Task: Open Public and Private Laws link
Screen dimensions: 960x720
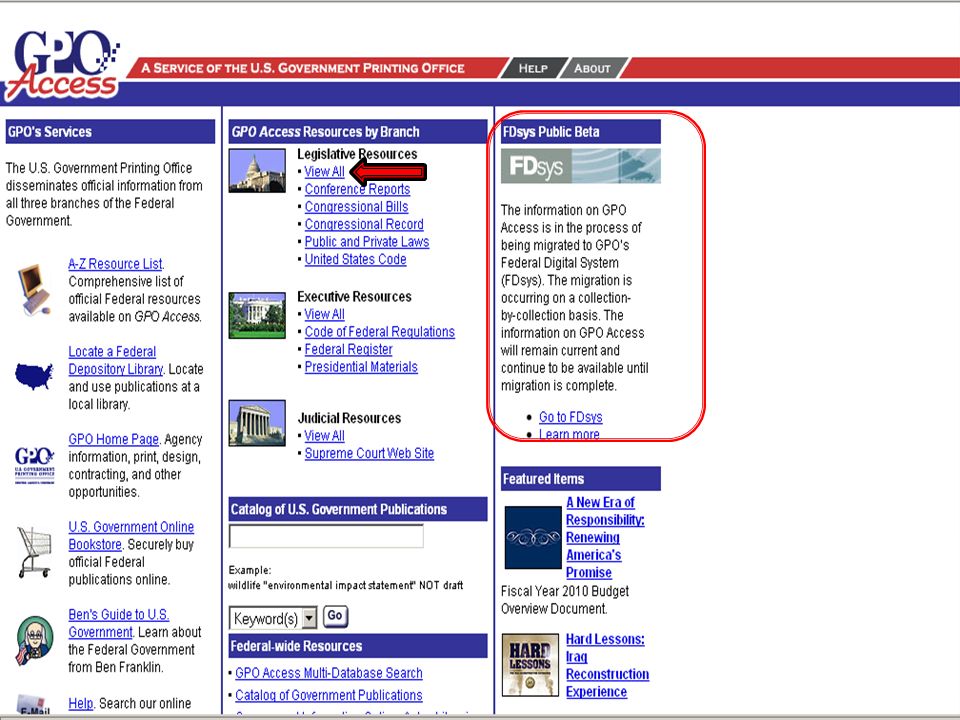Action: point(367,242)
